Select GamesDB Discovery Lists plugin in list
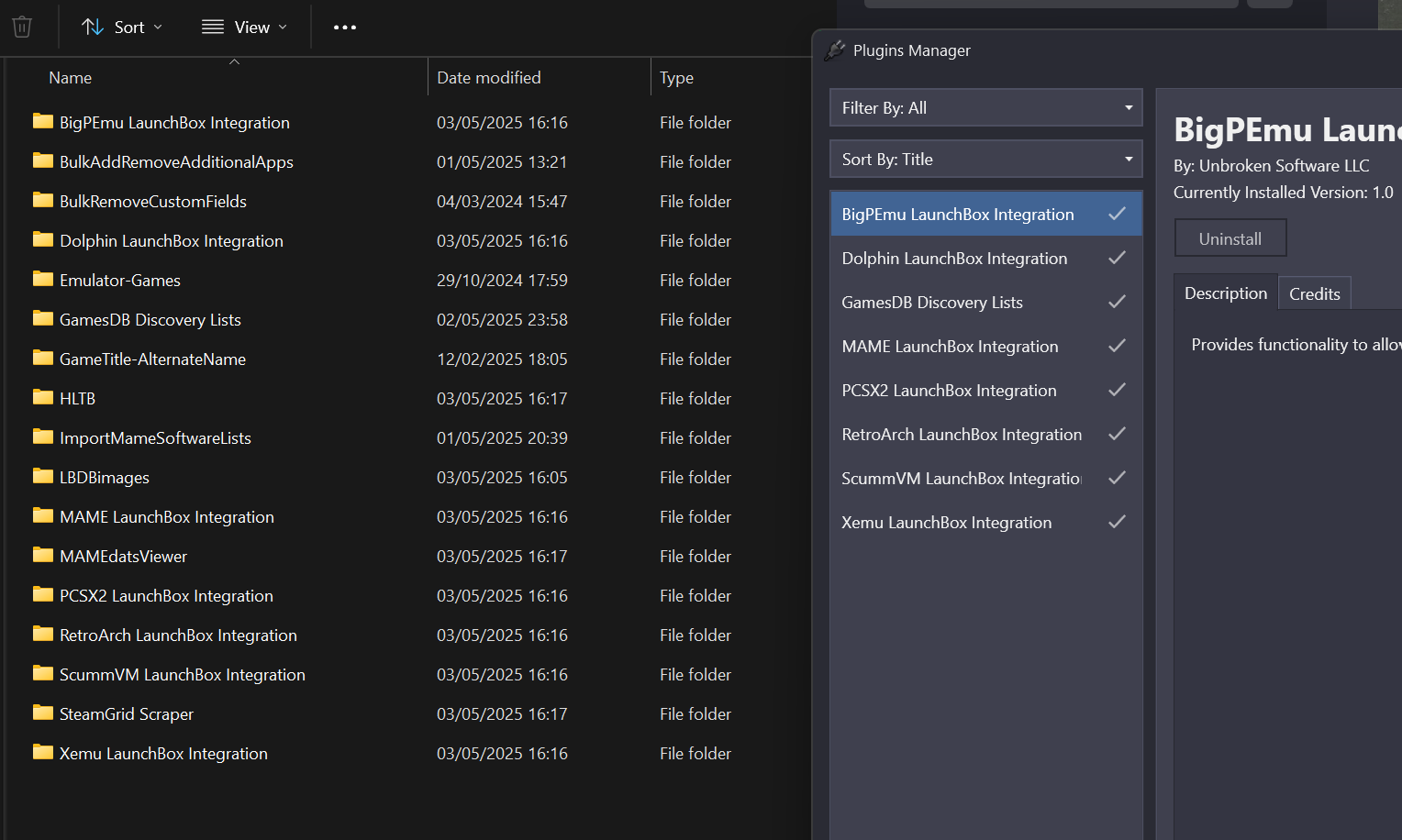This screenshot has width=1402, height=840. 986,303
